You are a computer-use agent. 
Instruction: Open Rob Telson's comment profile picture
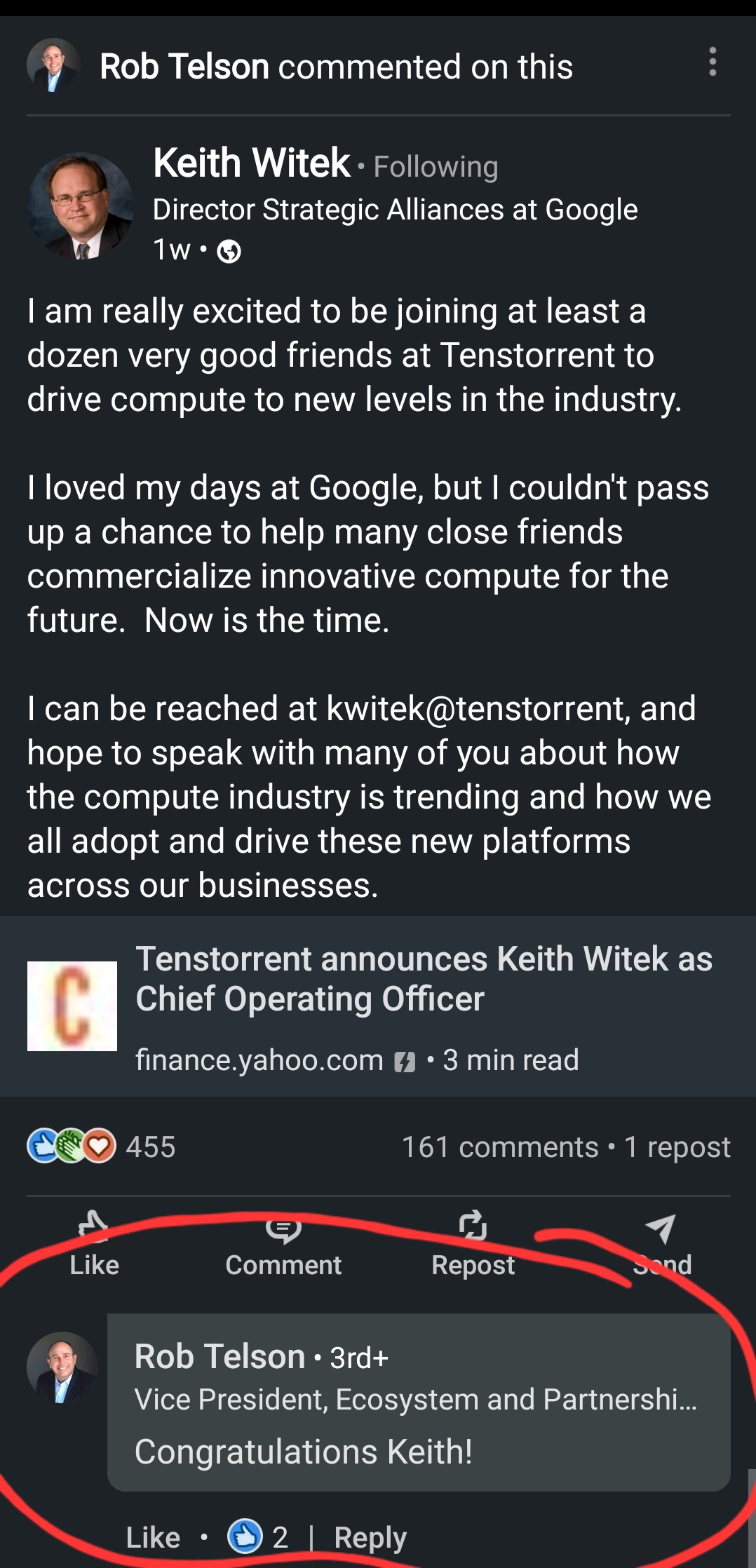pyautogui.click(x=62, y=1367)
